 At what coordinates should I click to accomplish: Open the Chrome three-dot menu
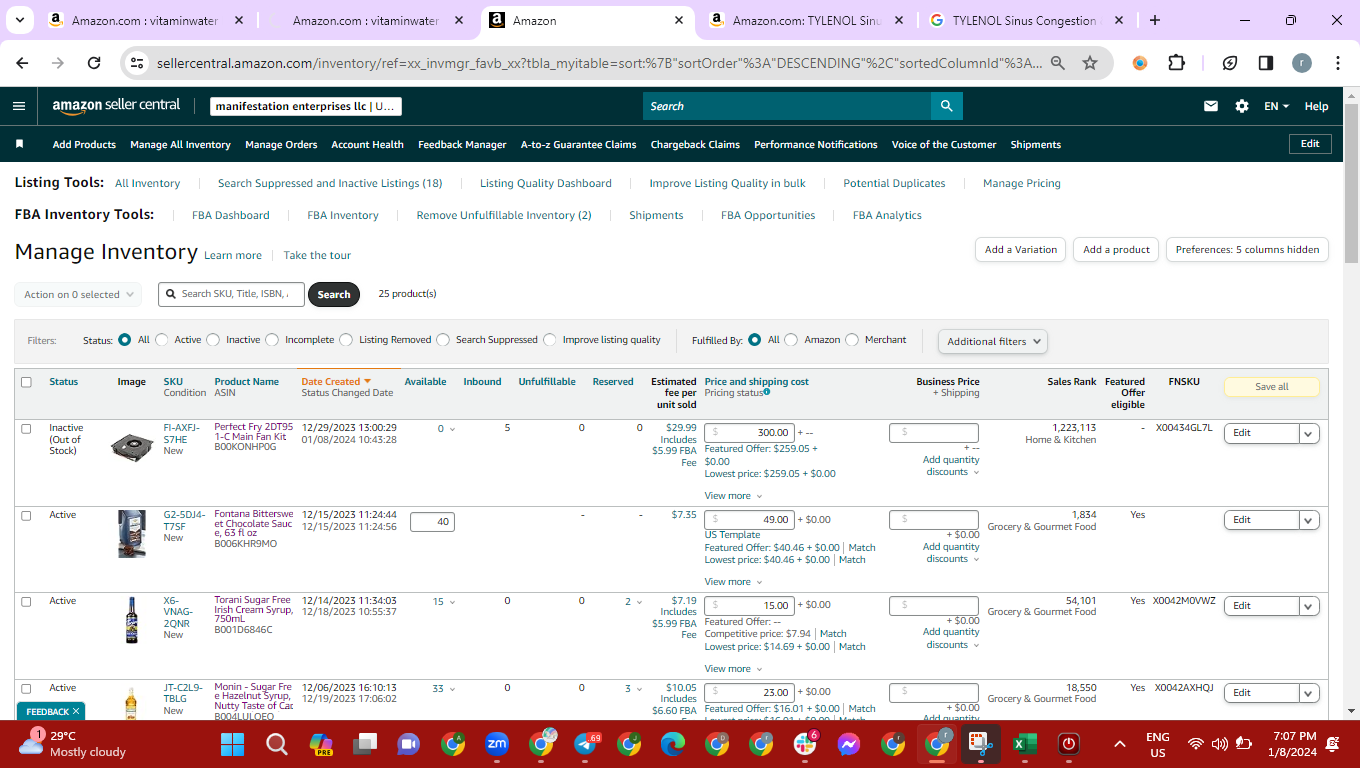(x=1338, y=62)
